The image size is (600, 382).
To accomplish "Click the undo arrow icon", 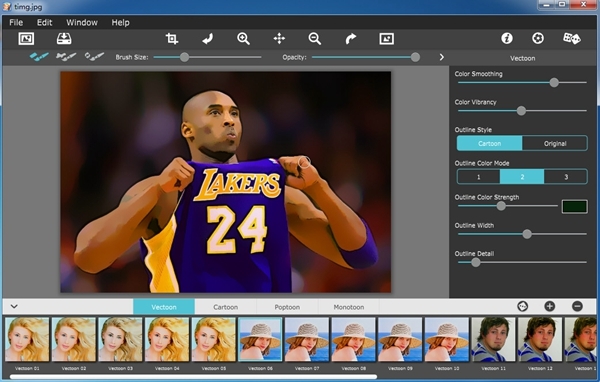I will (x=207, y=39).
